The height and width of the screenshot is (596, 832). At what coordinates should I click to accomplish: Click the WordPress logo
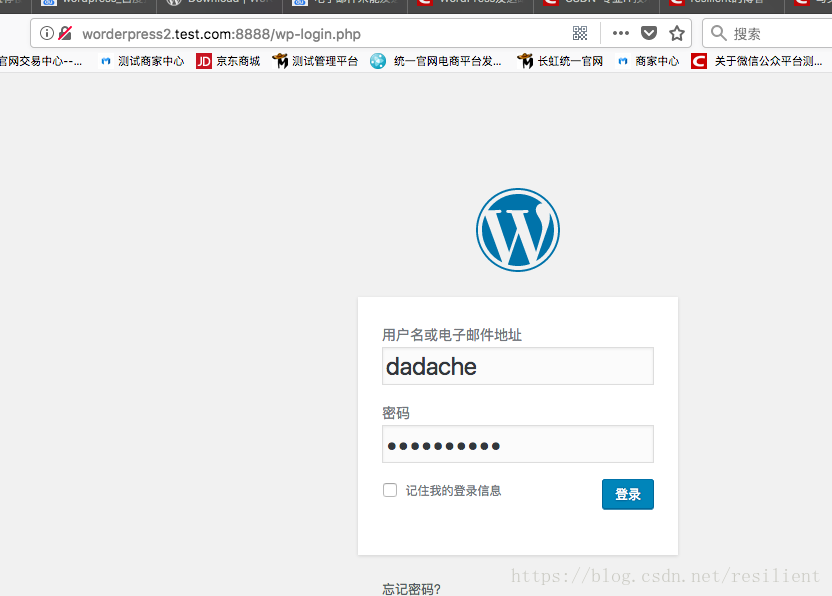pyautogui.click(x=517, y=230)
